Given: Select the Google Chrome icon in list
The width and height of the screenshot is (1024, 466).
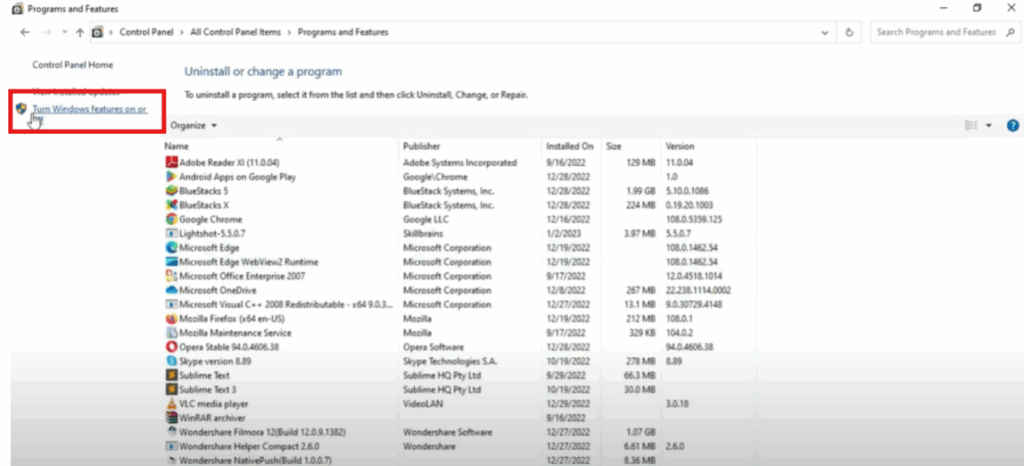Looking at the screenshot, I should pyautogui.click(x=171, y=218).
